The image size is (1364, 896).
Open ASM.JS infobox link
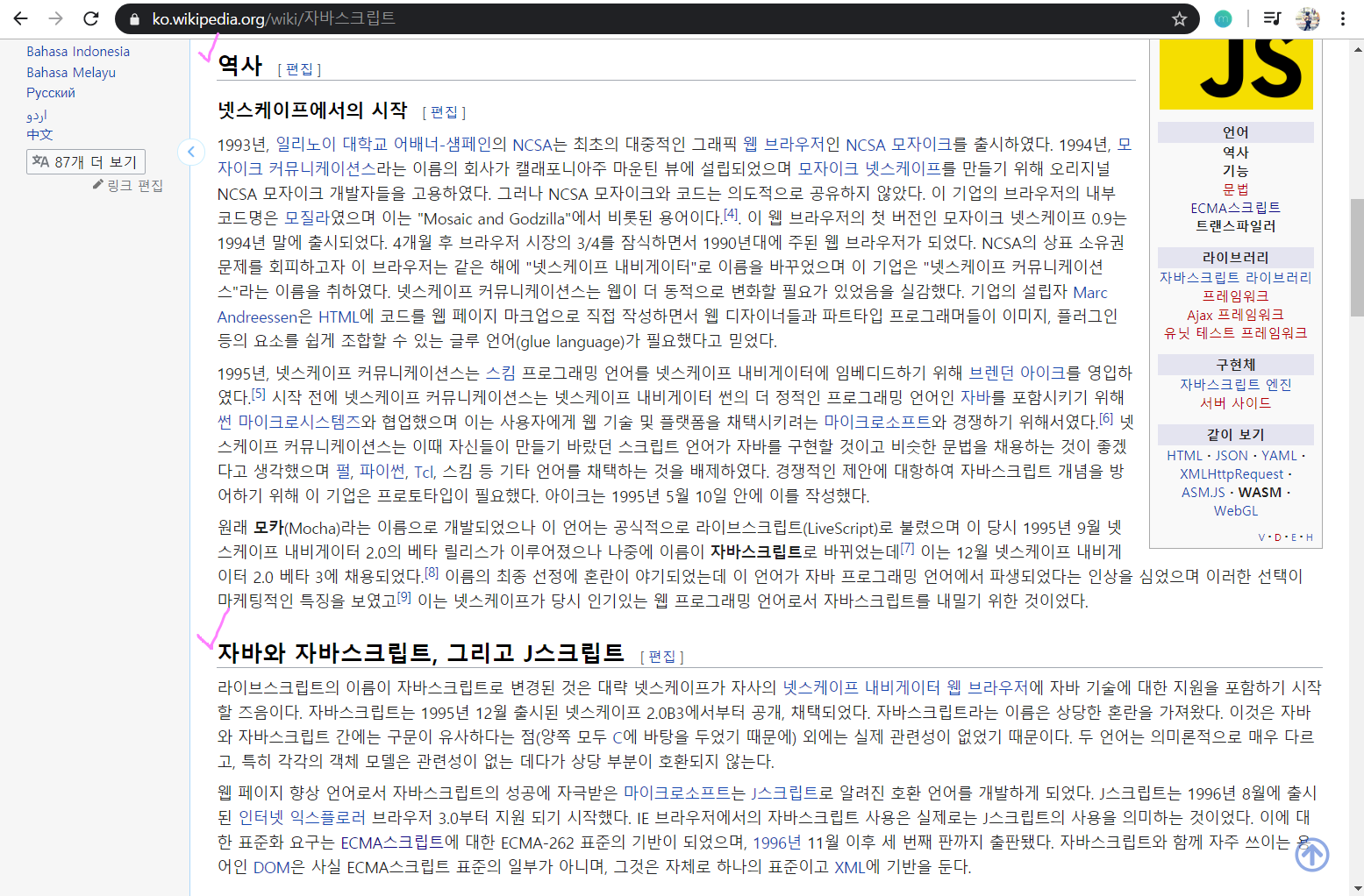click(x=1203, y=492)
